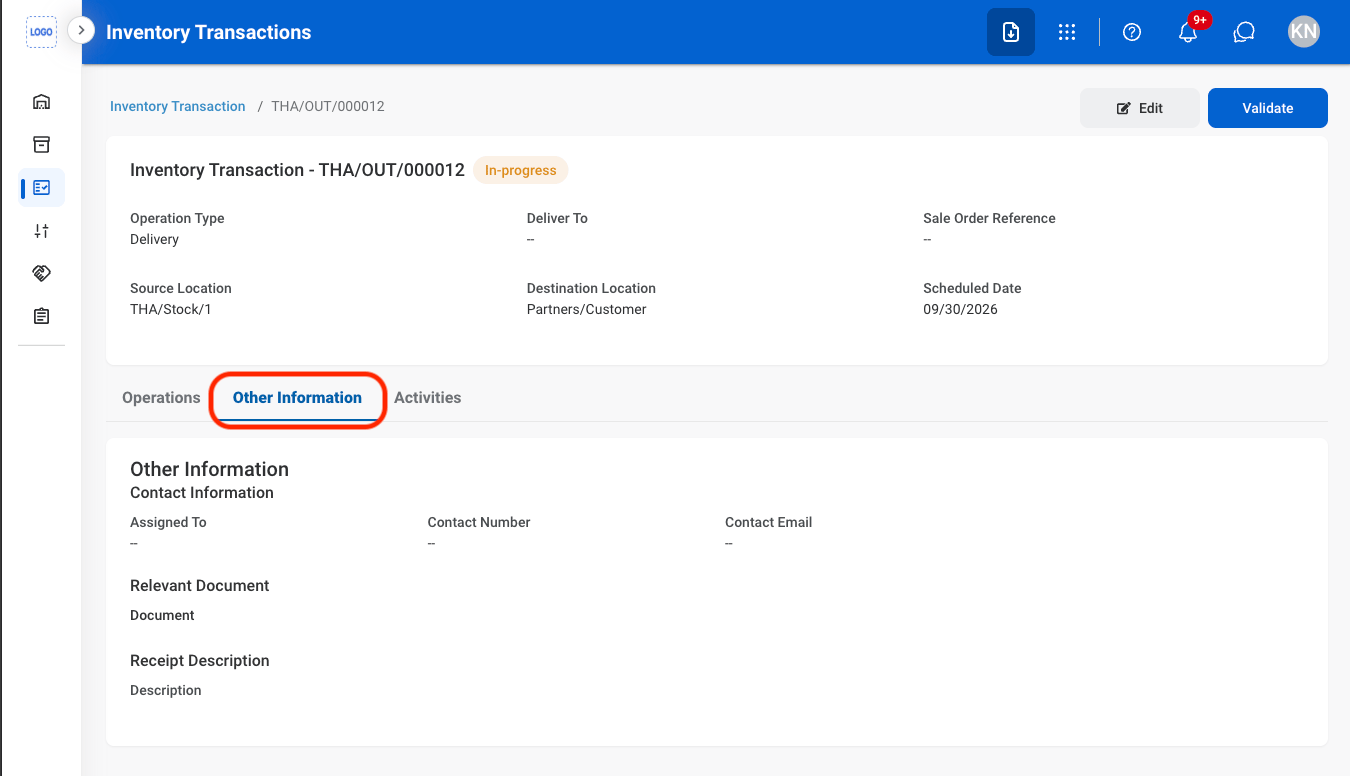
Task: Go back to Inventory Transaction breadcrumb link
Action: point(178,106)
